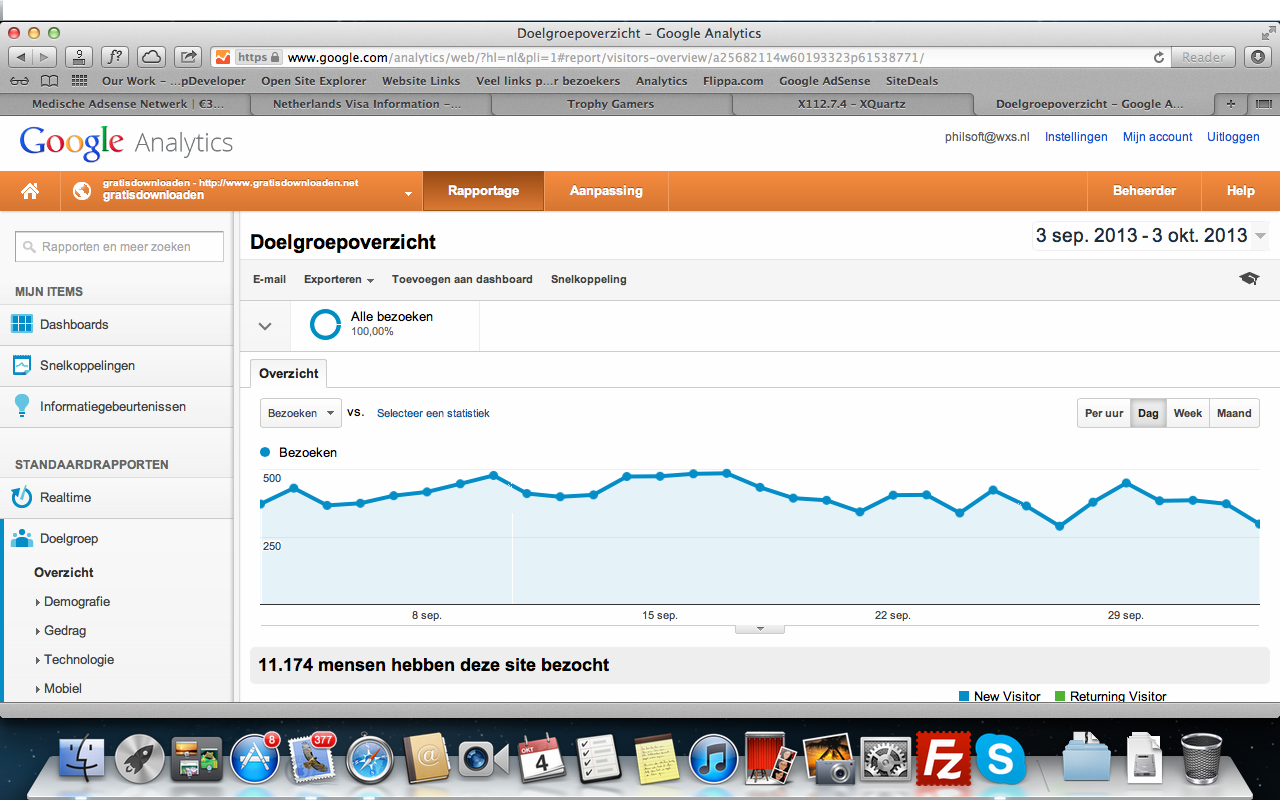
Task: Click the Safari address bar
Action: (690, 57)
